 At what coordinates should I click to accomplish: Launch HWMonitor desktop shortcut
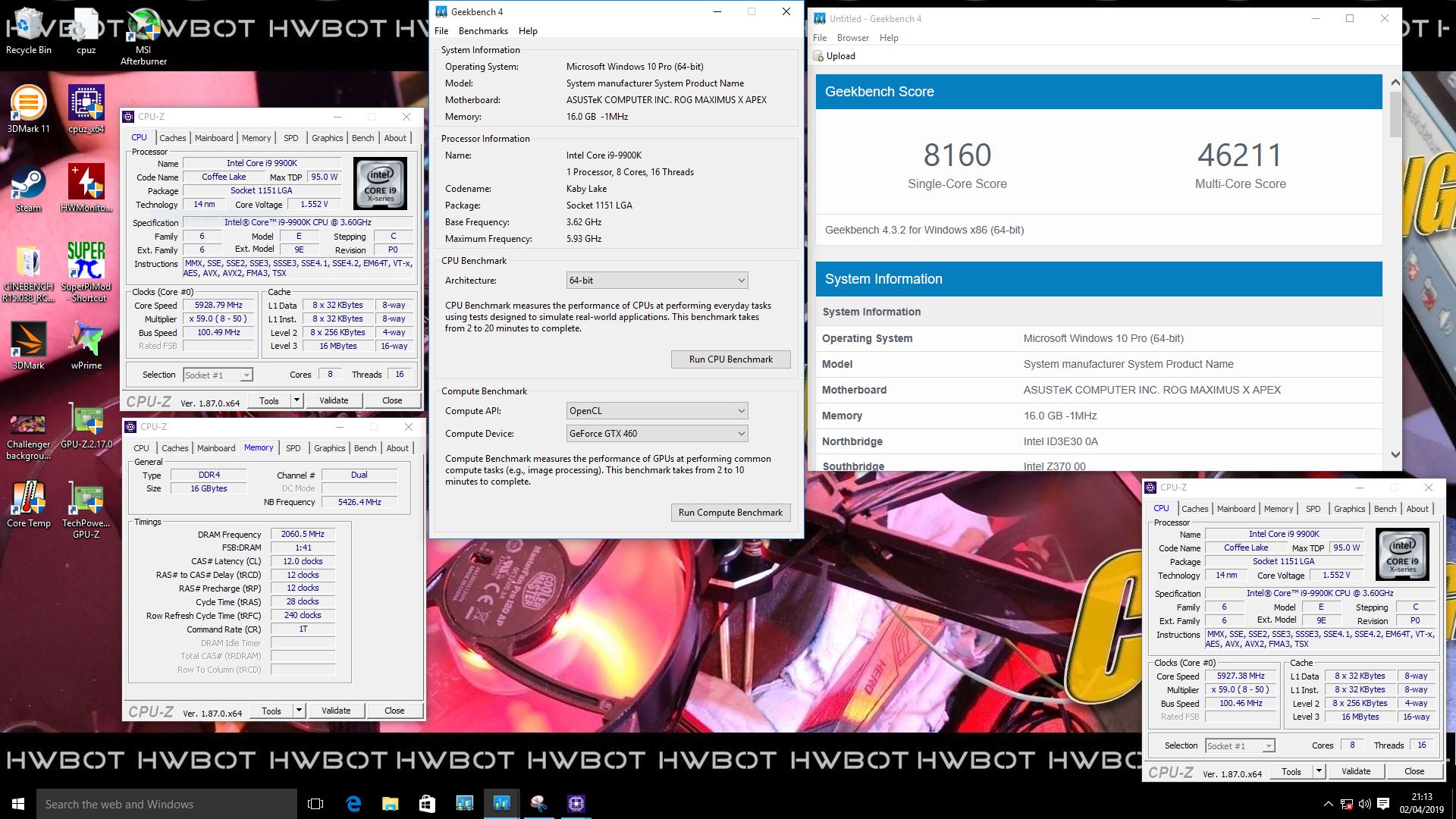[86, 188]
